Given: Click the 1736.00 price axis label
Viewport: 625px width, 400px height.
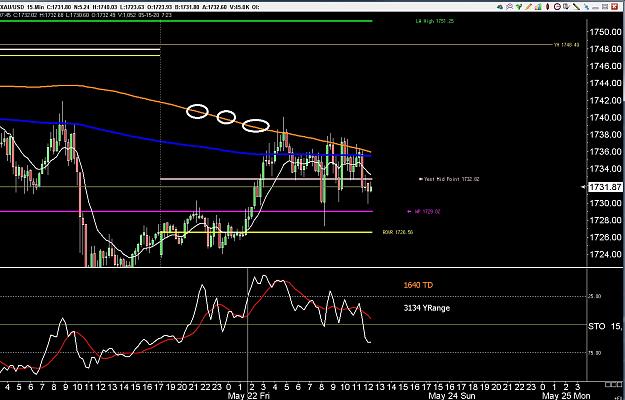Looking at the screenshot, I should tap(605, 152).
